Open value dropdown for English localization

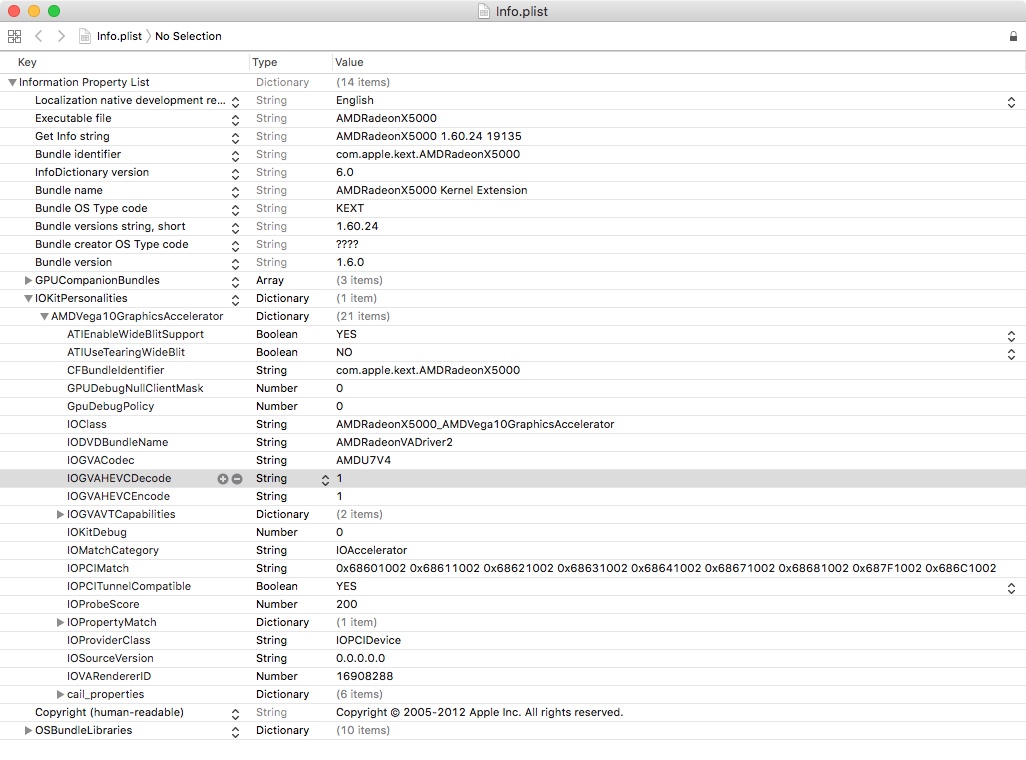coord(1011,102)
